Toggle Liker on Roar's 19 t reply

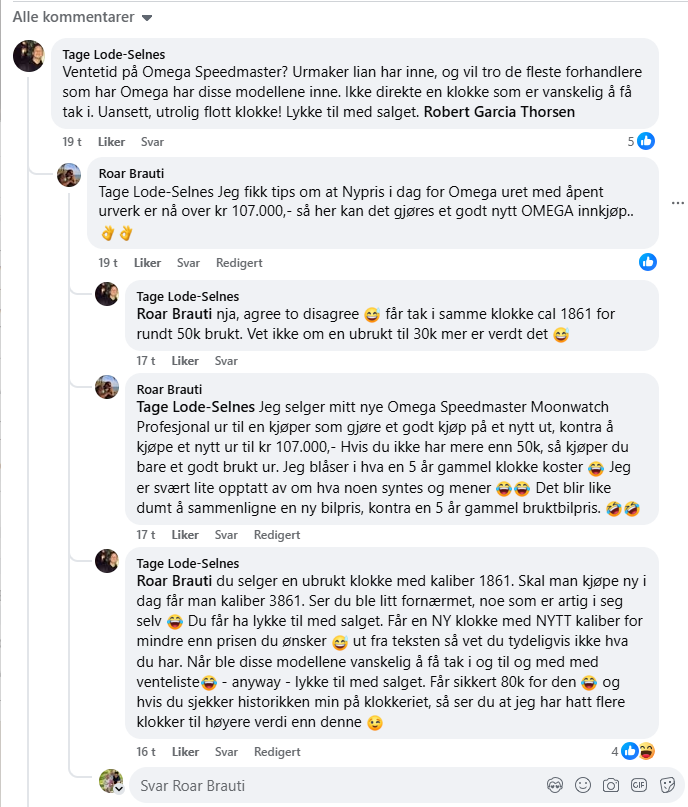[x=147, y=263]
